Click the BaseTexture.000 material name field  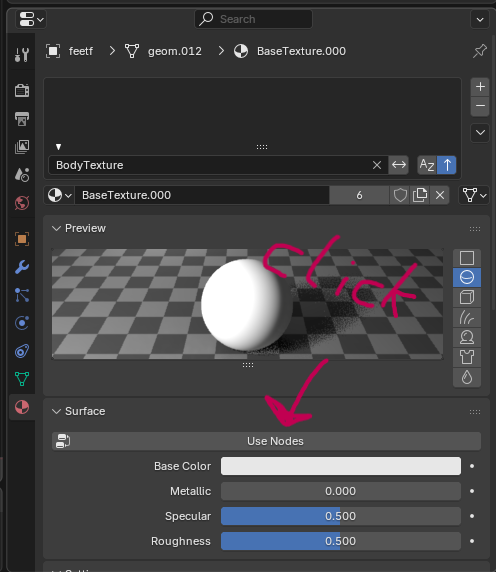pos(202,195)
